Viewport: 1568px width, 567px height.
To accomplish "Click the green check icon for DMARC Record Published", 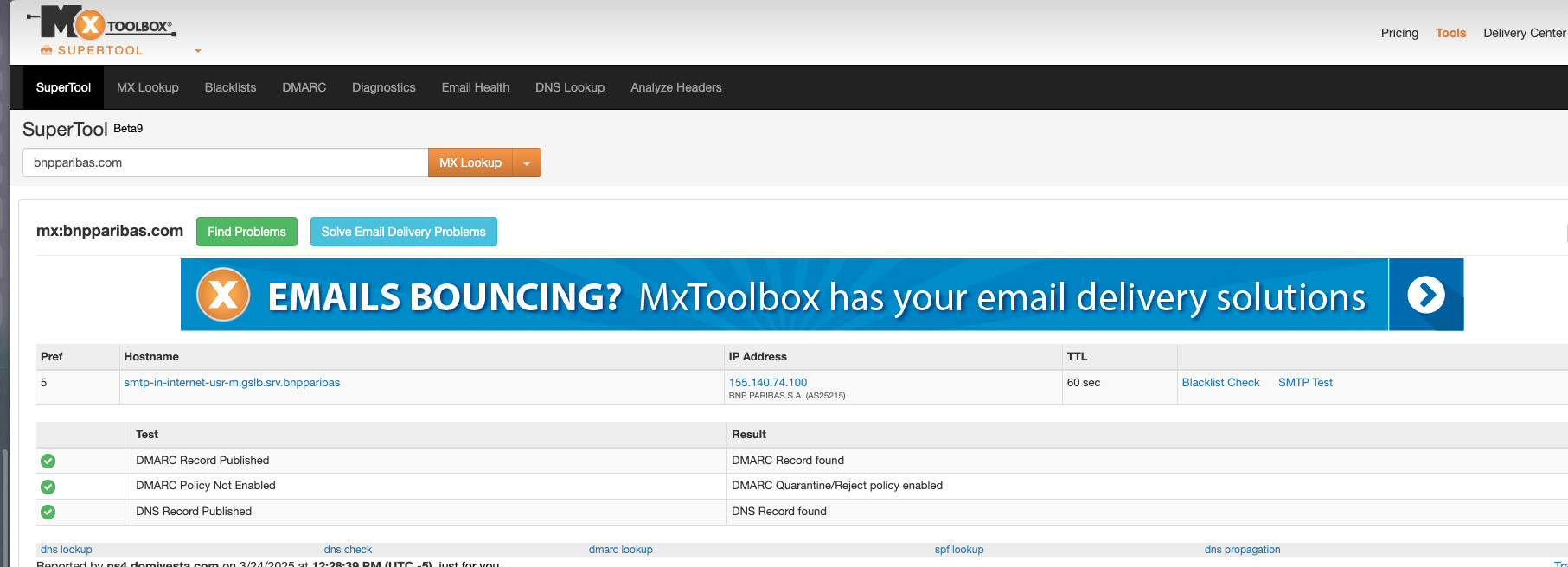I will (x=48, y=461).
